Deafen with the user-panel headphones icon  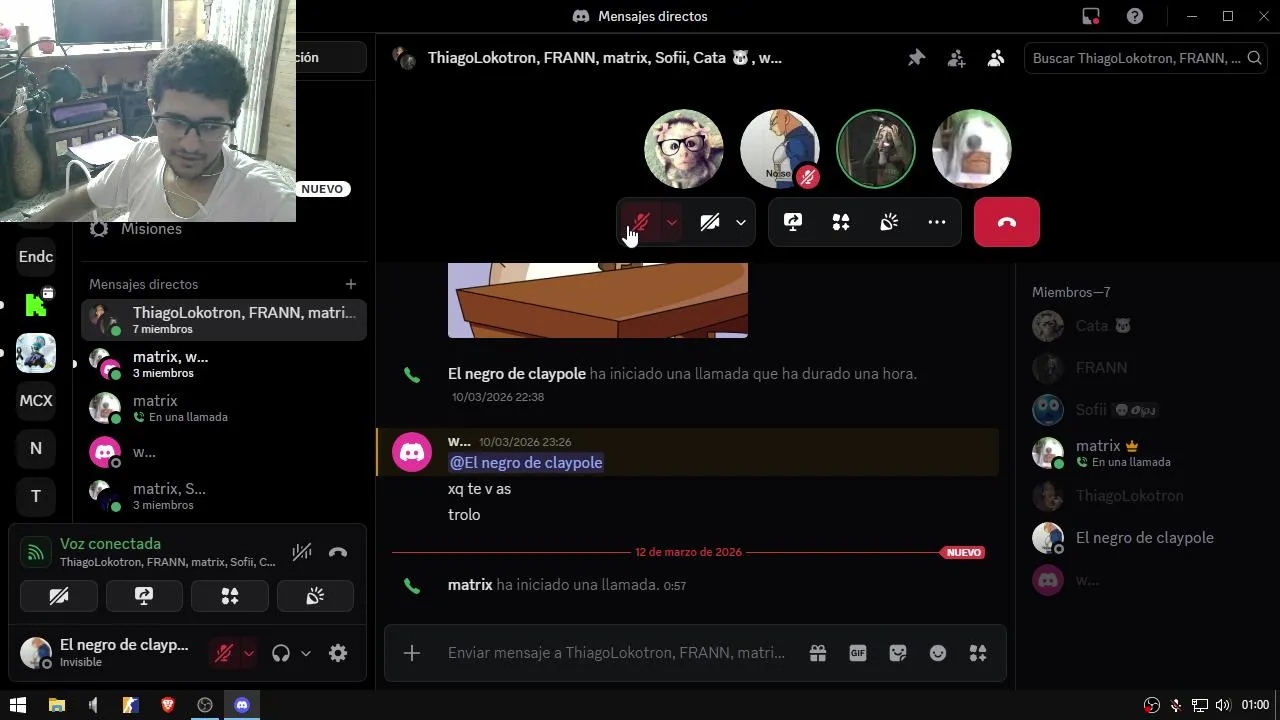(281, 653)
